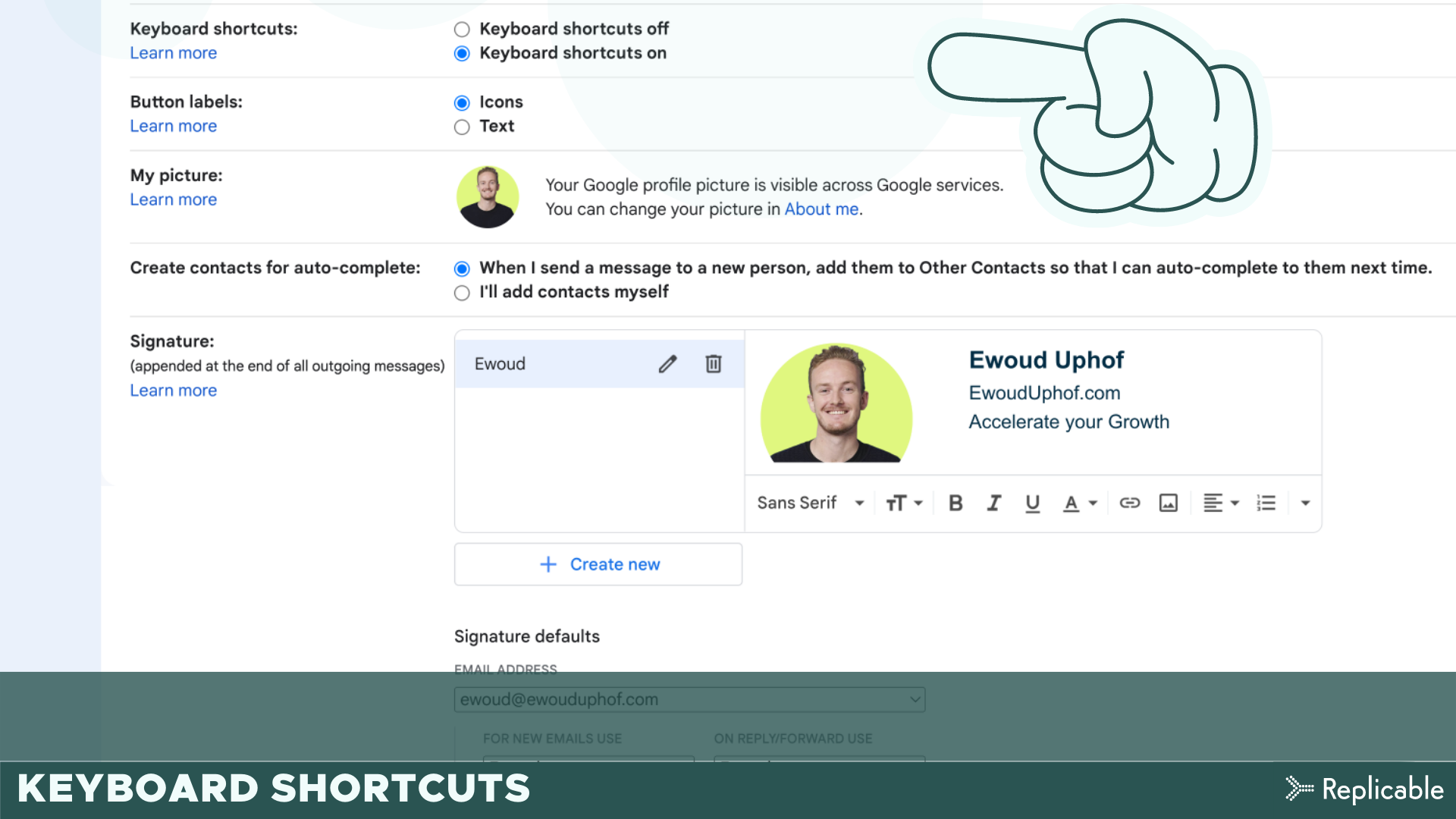Toggle underline formatting in signature editor

pos(1032,503)
